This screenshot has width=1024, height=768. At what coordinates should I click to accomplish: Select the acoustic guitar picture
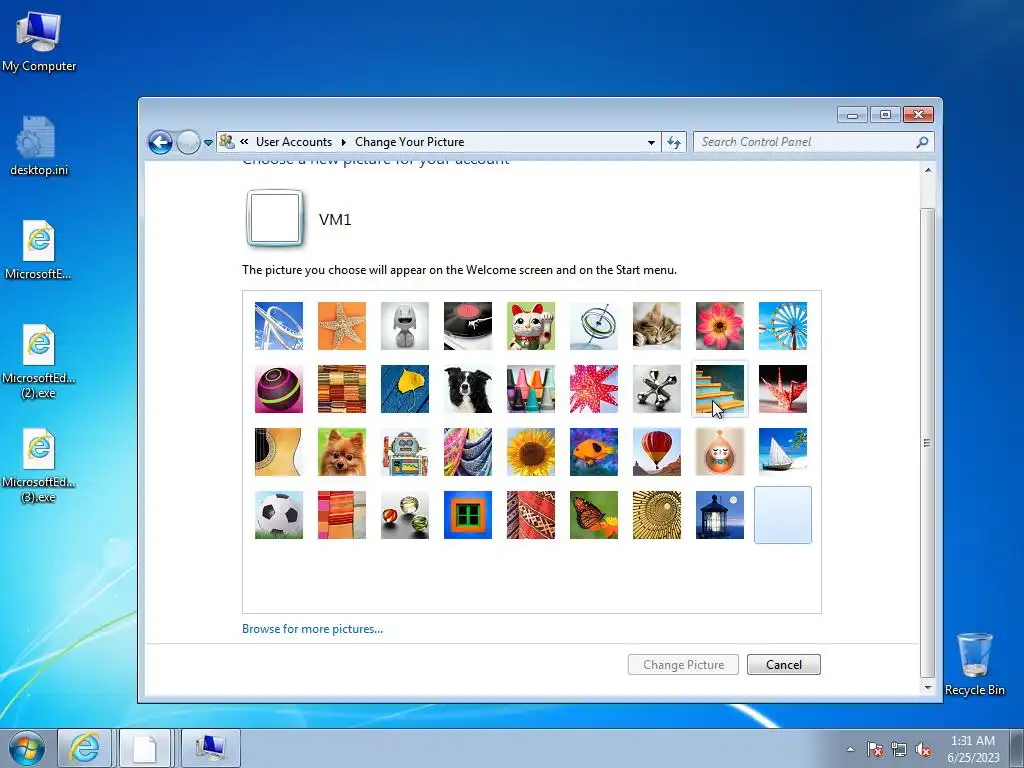tap(279, 452)
